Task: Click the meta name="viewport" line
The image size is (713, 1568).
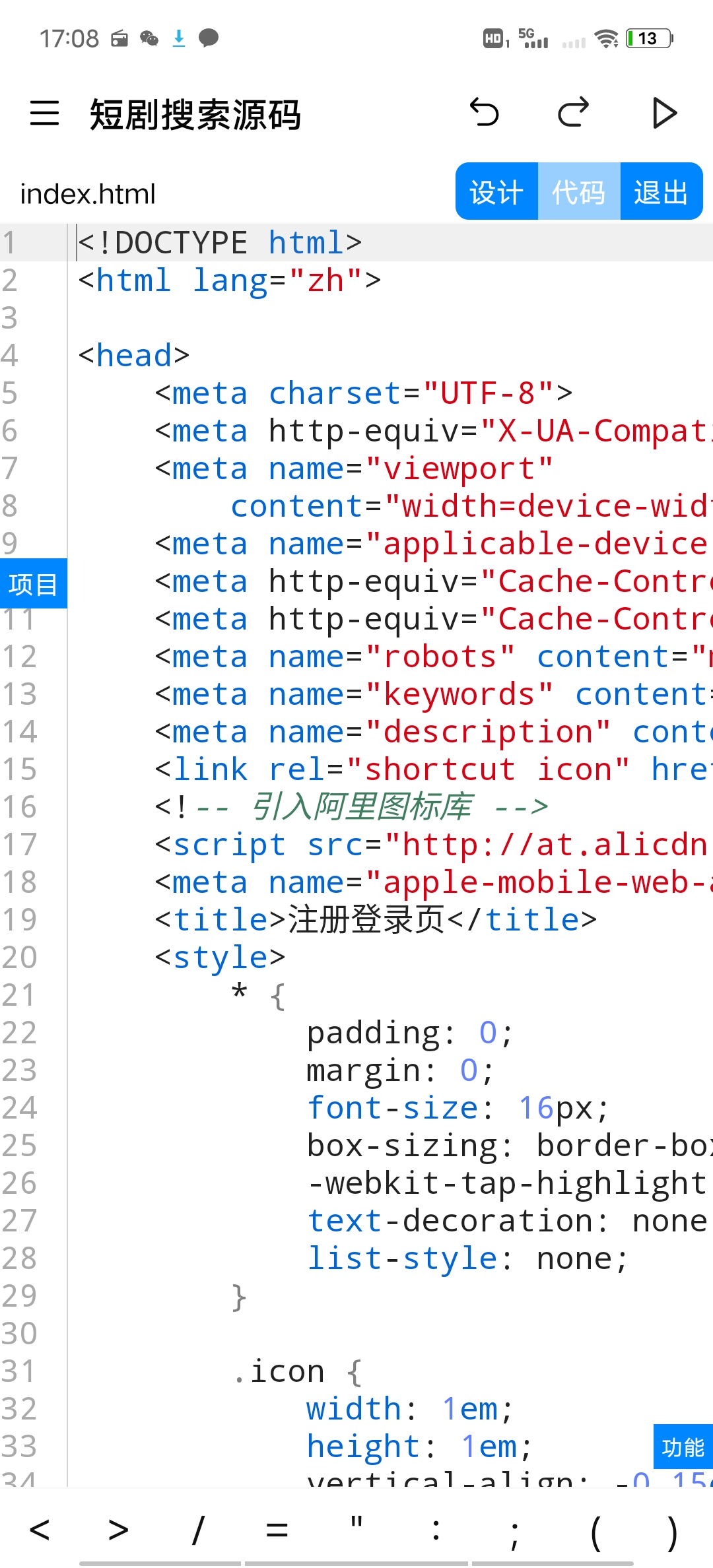Action: (x=354, y=469)
